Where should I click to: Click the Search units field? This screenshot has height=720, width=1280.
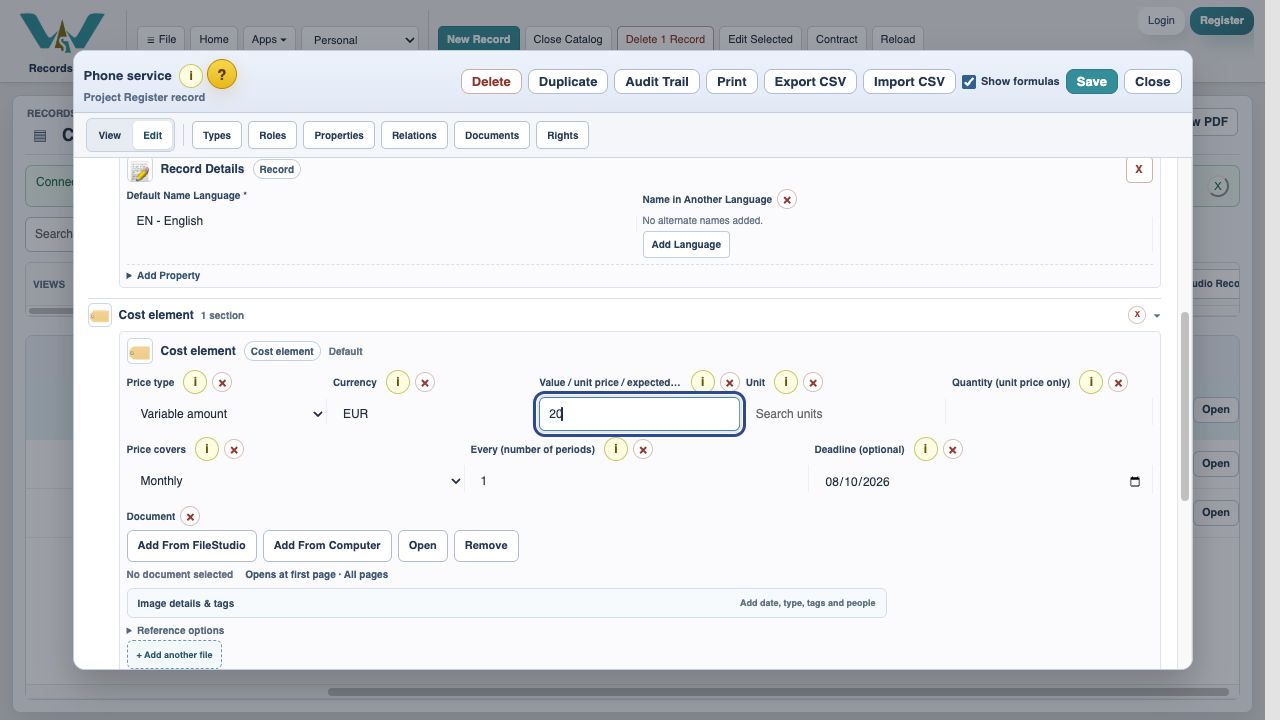[845, 414]
